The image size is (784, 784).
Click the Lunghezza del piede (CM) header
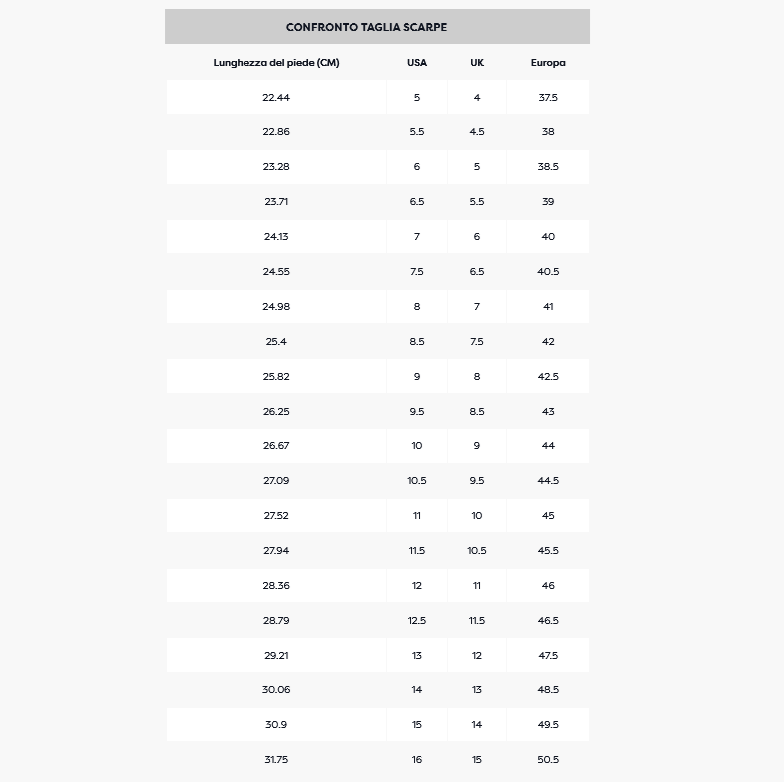(276, 62)
